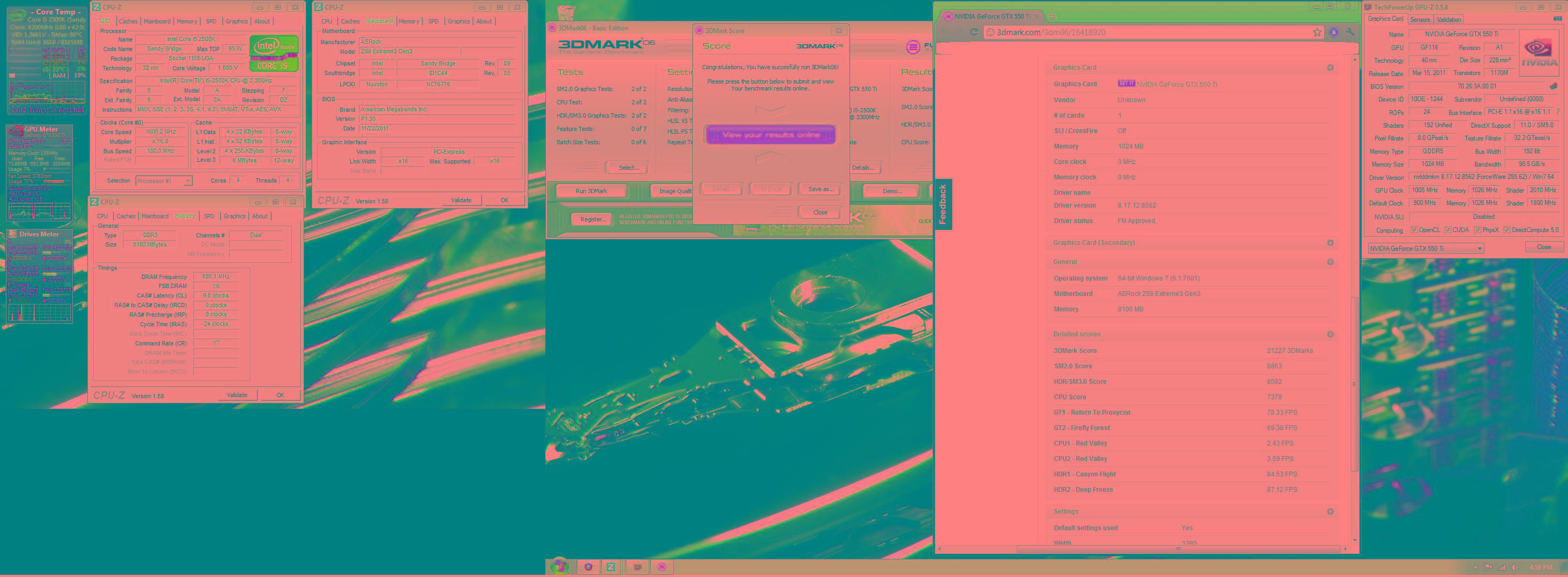1568x577 pixels.
Task: Collapse Graphics Card (Secondary) section
Action: pyautogui.click(x=1330, y=243)
